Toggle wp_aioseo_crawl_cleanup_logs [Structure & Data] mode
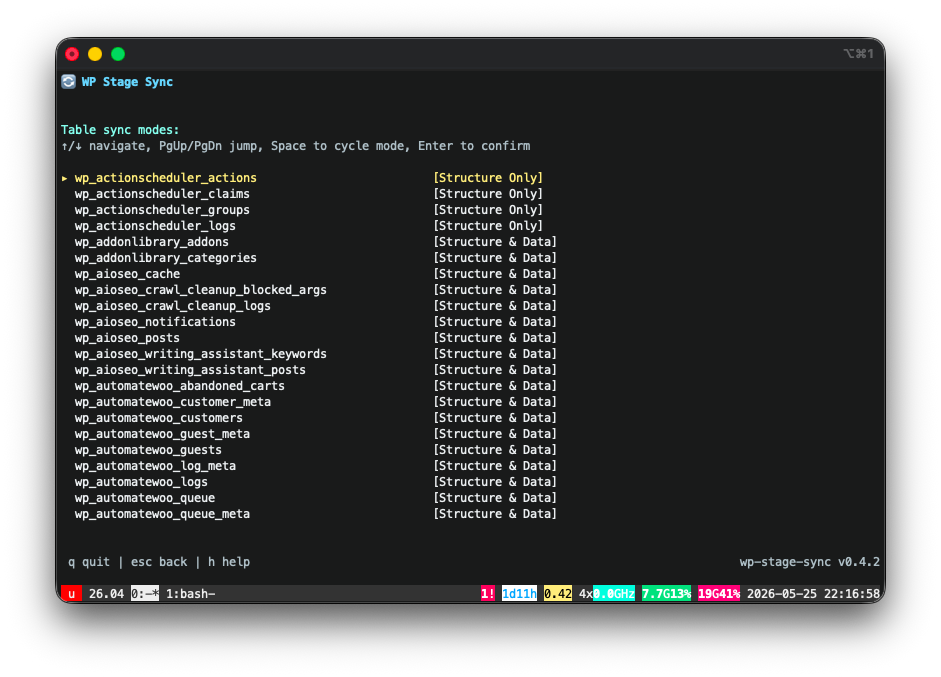The height and width of the screenshot is (677, 941). click(495, 306)
